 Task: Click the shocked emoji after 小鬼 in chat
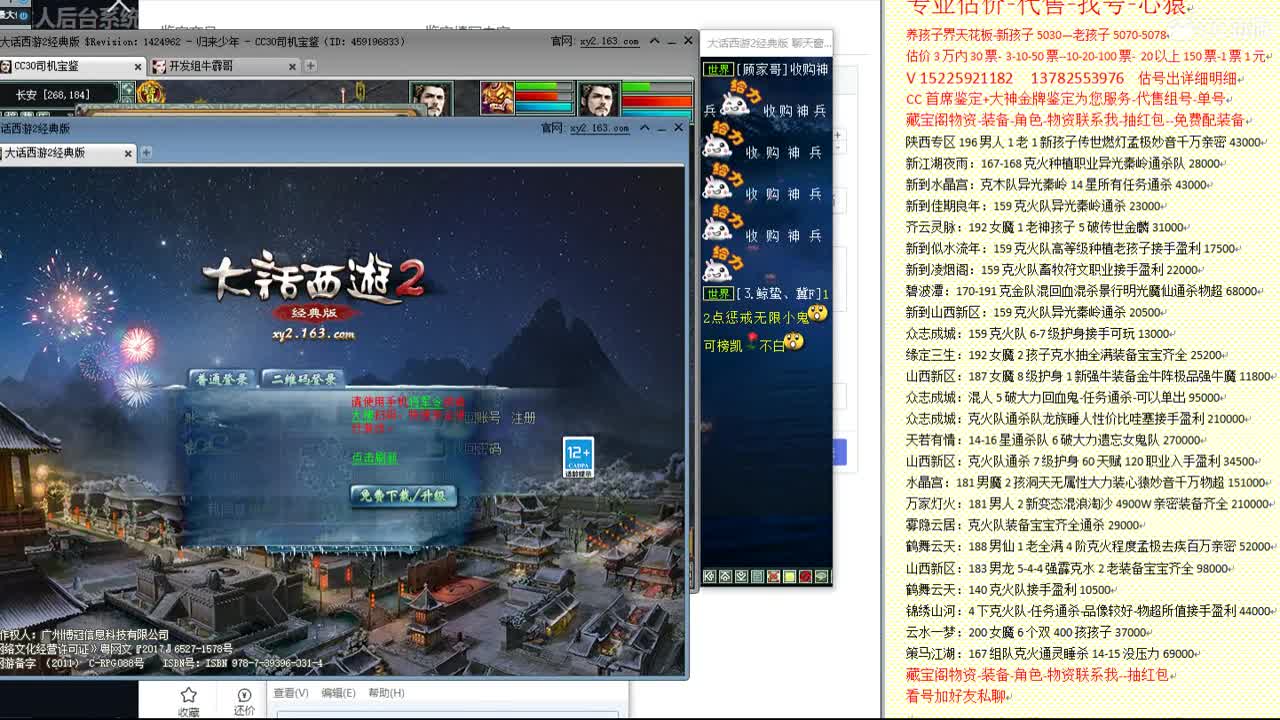[x=818, y=314]
